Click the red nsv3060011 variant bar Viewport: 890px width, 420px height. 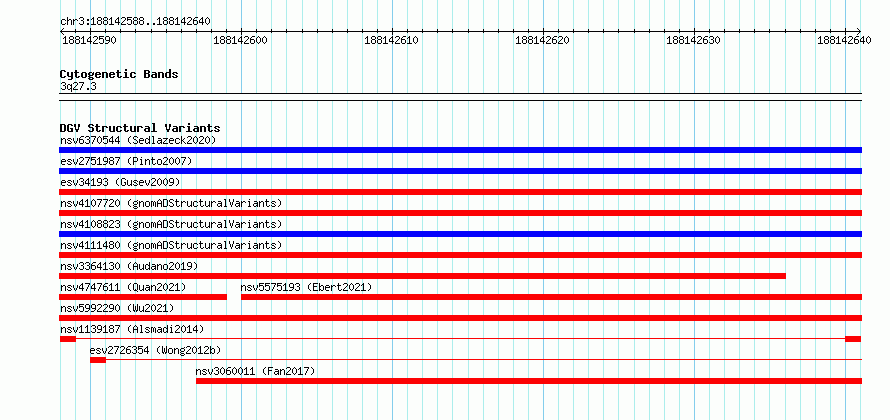(x=529, y=381)
